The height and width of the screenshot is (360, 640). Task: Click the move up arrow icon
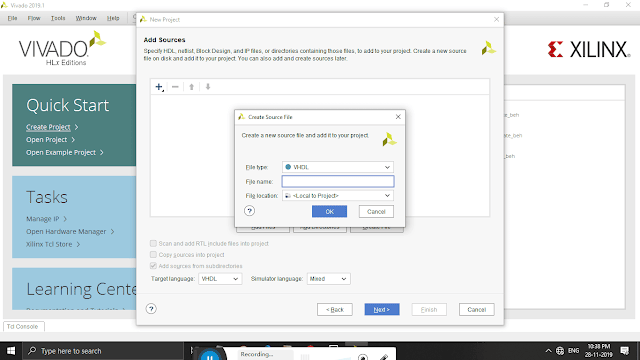[x=191, y=87]
